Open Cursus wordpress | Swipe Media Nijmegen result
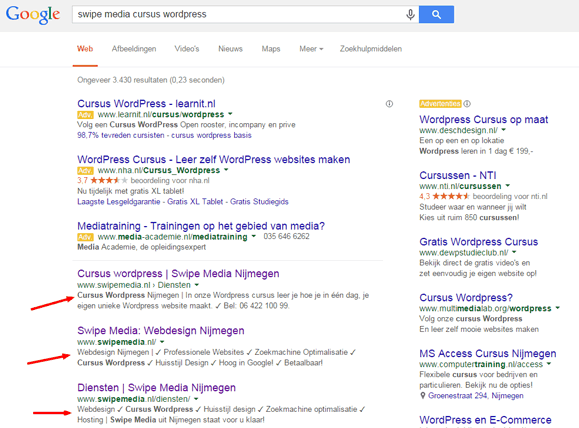The image size is (579, 428). coord(178,274)
